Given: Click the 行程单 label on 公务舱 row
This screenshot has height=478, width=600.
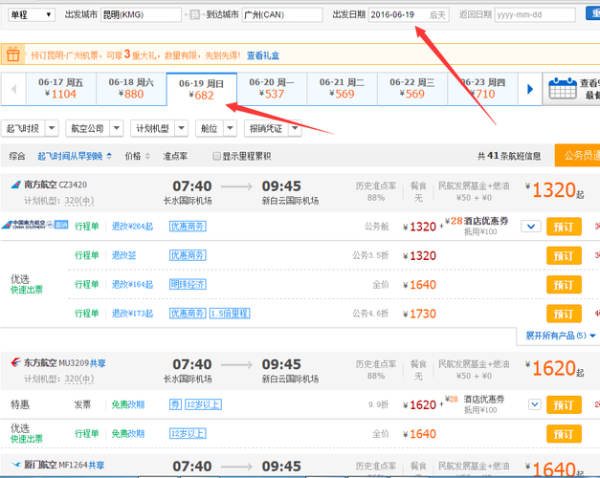Looking at the screenshot, I should coord(86,227).
